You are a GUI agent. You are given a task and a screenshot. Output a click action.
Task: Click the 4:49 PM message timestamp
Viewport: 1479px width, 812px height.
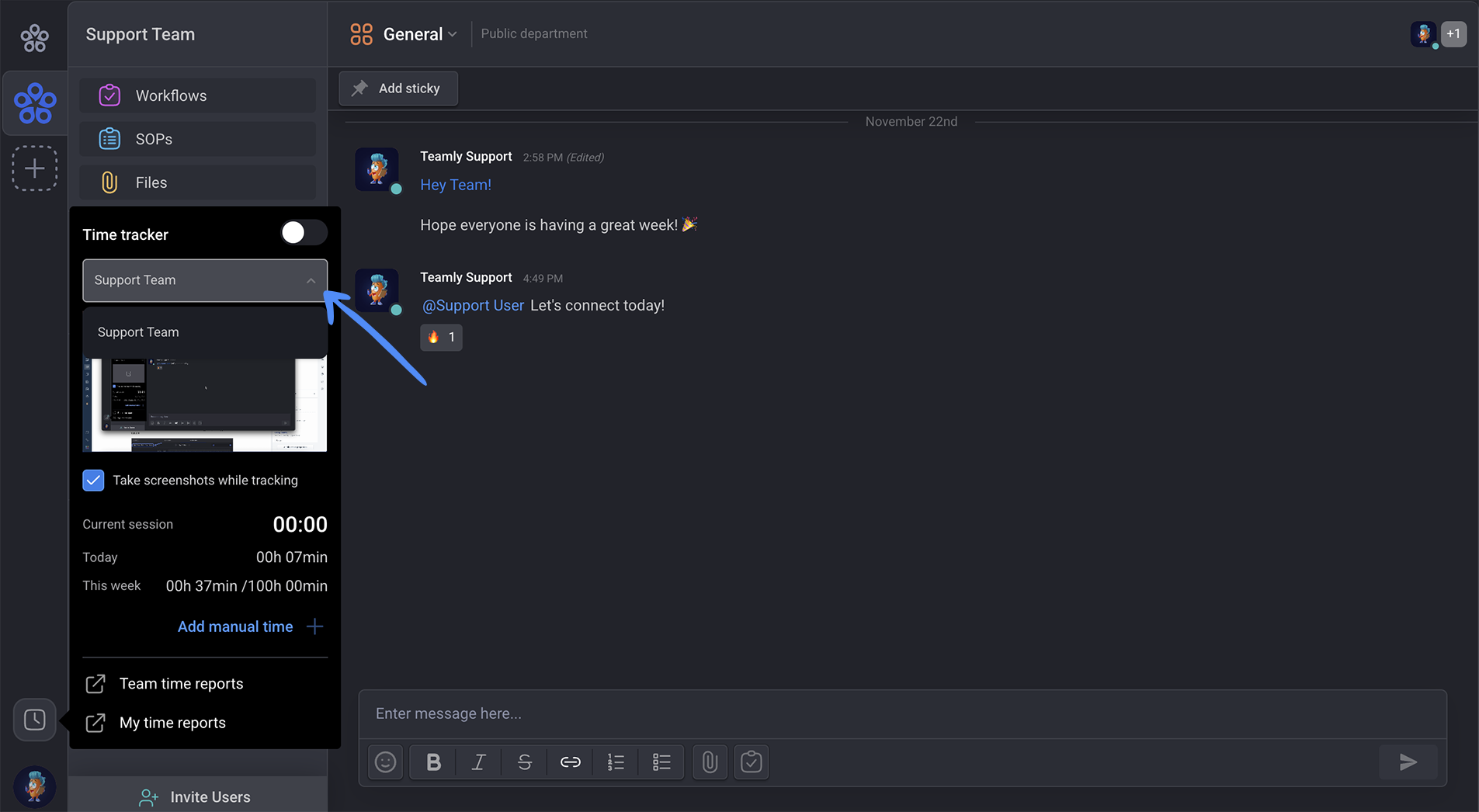point(543,279)
